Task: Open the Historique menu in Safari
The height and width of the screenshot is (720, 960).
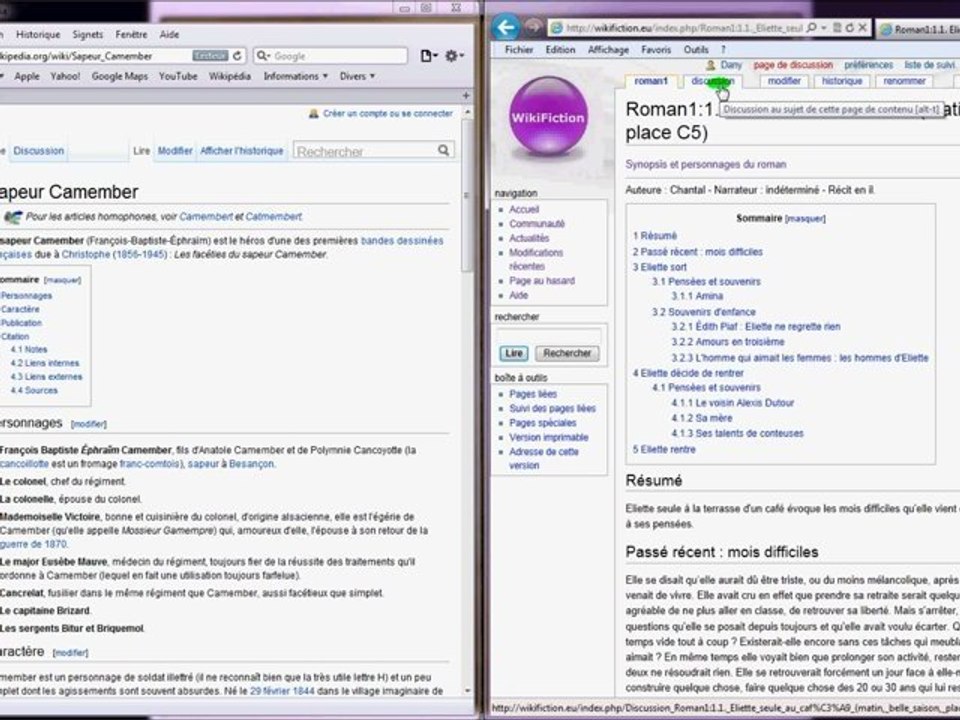Action: click(x=38, y=34)
